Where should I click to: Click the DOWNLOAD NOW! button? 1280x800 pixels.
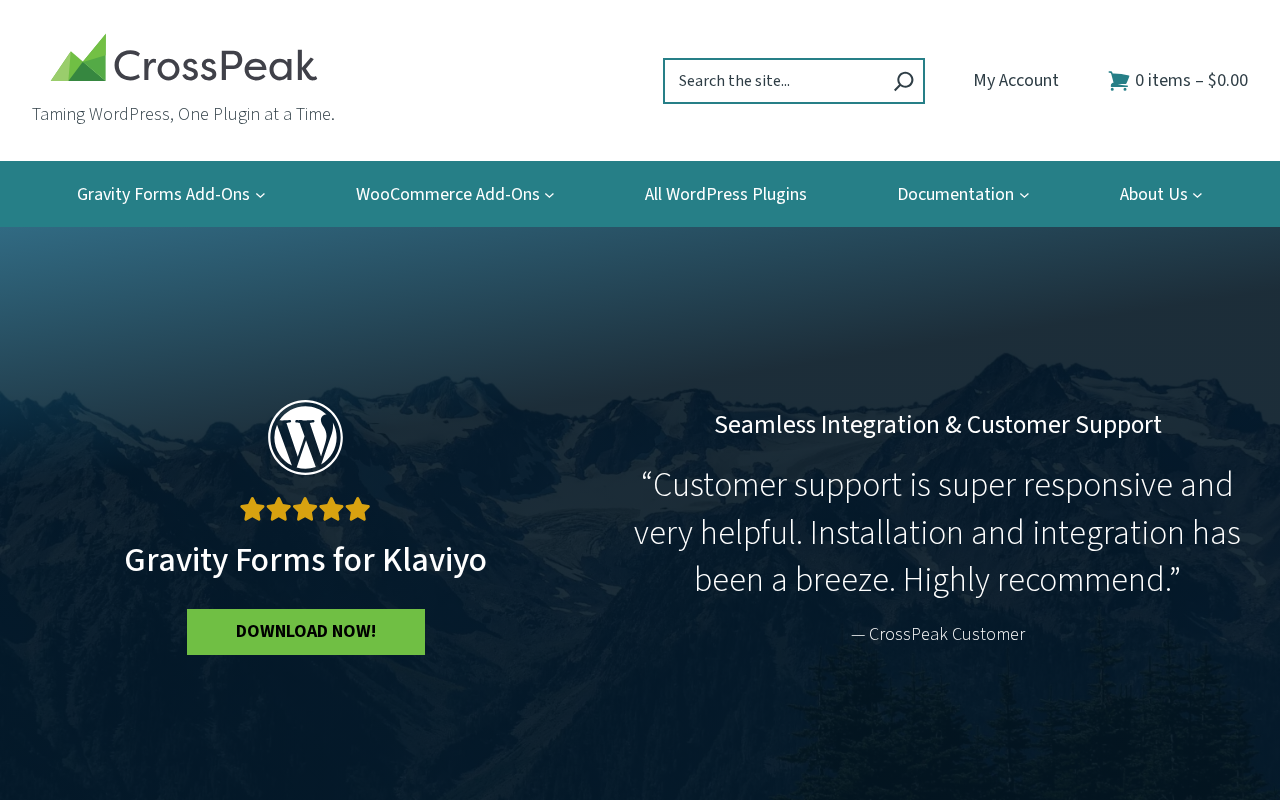click(x=306, y=632)
